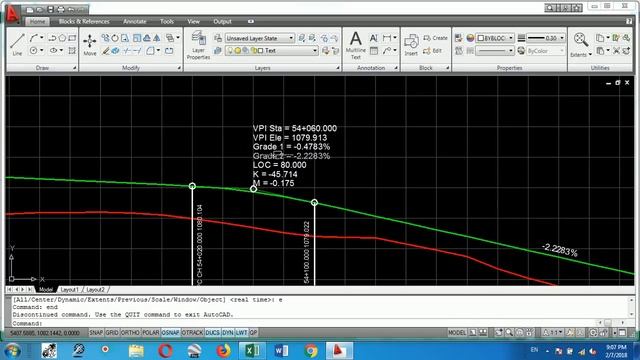The image size is (640, 360).
Task: Click the Undo icon in quick access toolbar
Action: click(71, 9)
